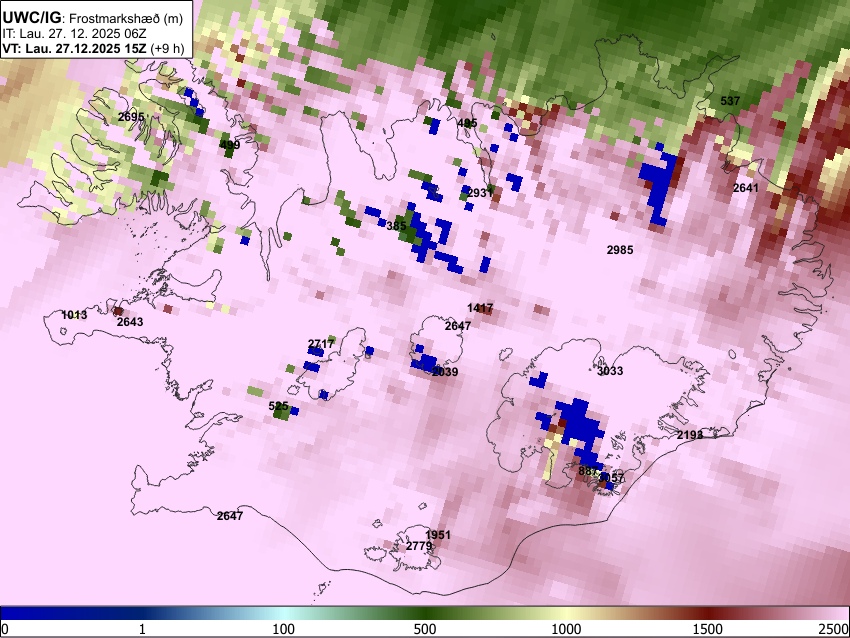Click the VT valid time line
Screen dimensions: 850x638
93,48
